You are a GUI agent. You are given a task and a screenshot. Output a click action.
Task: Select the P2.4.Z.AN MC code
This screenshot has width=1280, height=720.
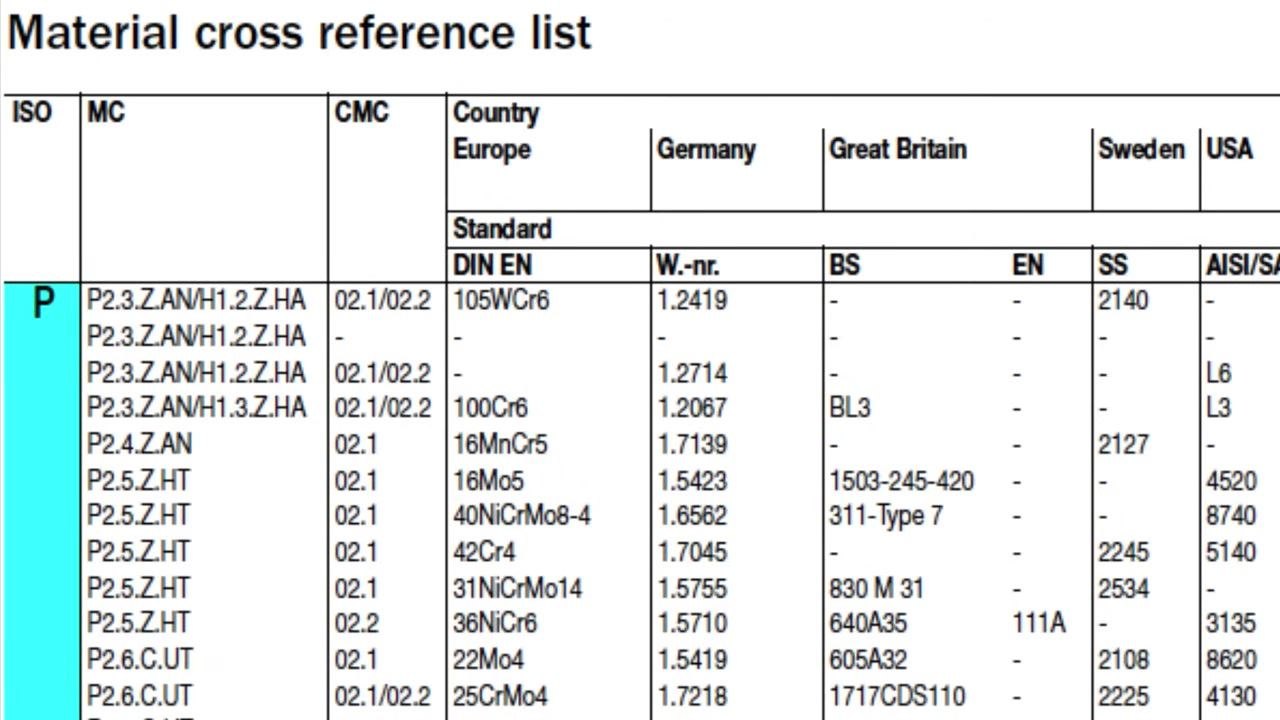(139, 444)
